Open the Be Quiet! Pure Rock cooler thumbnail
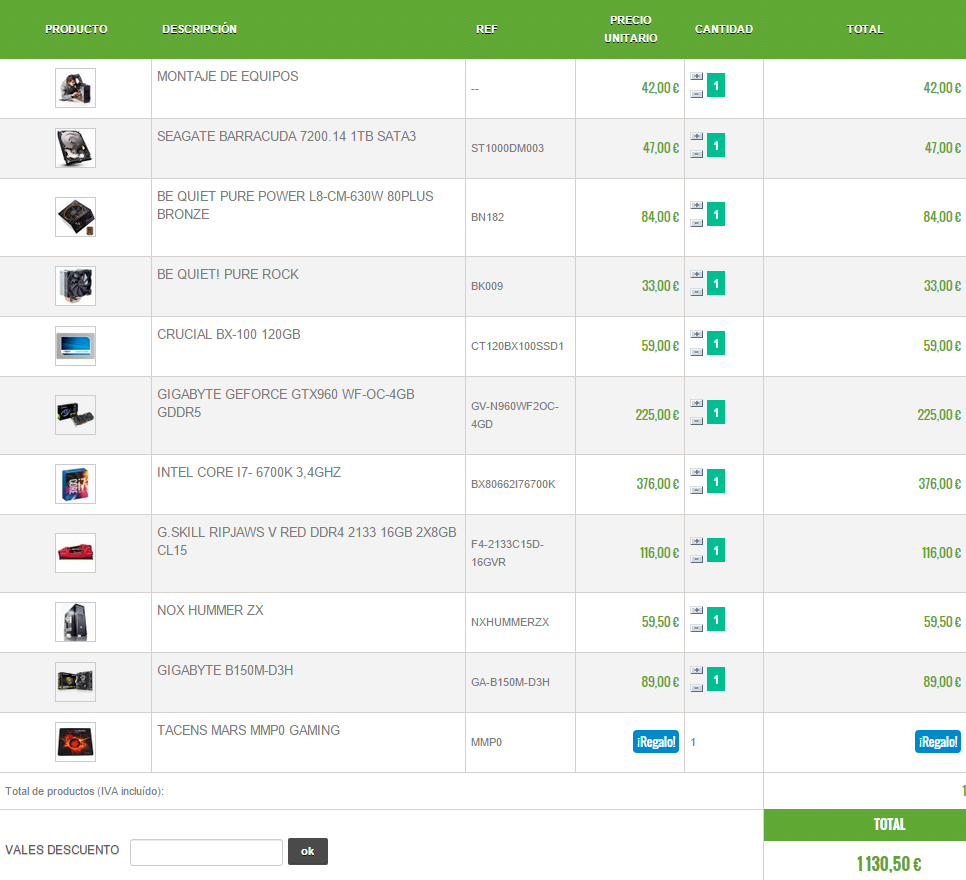This screenshot has width=966, height=880. [75, 286]
